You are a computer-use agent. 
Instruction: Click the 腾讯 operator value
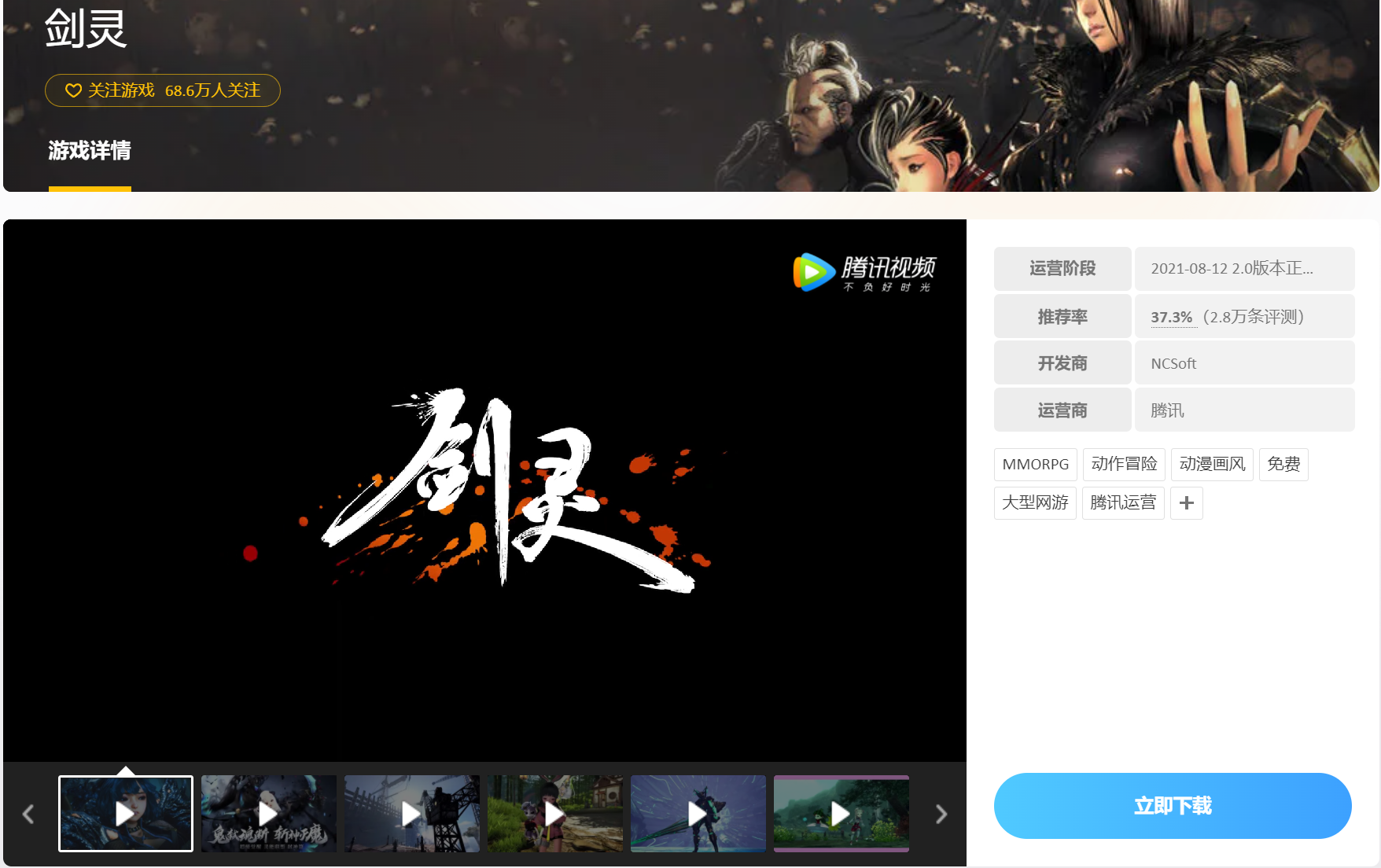click(x=1167, y=410)
